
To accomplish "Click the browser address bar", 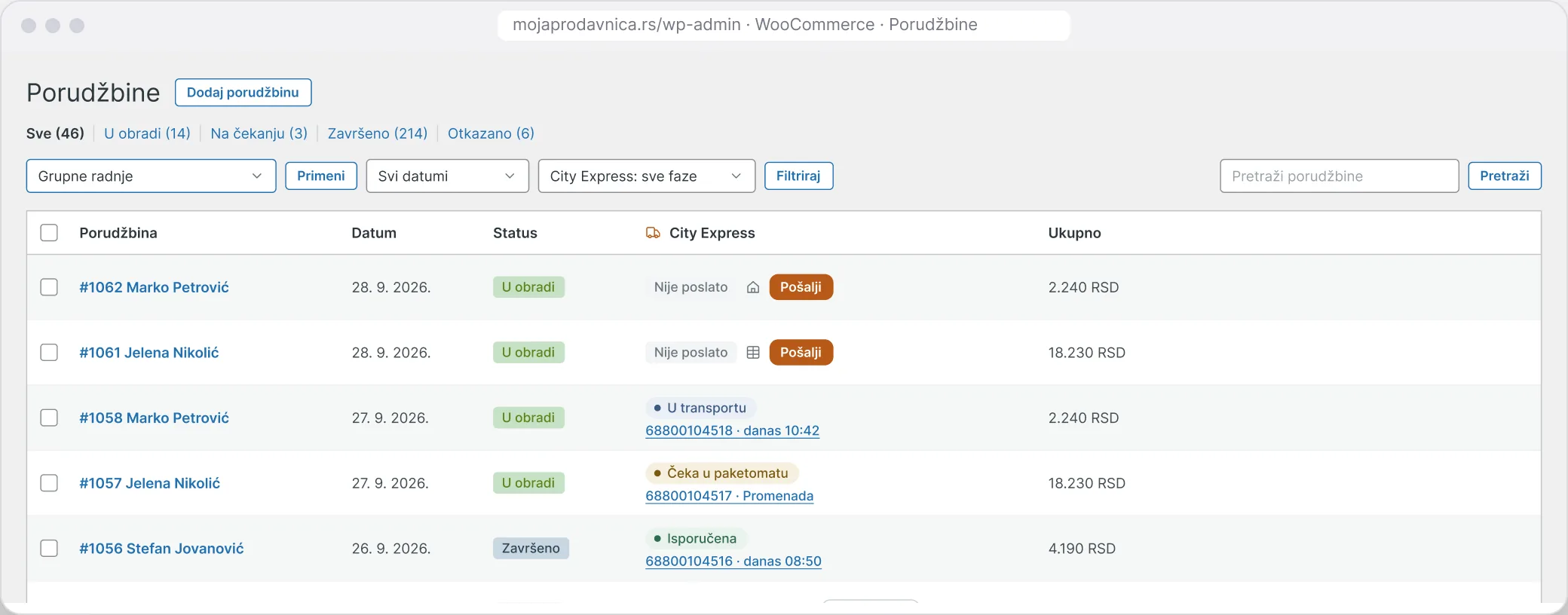I will tap(783, 25).
